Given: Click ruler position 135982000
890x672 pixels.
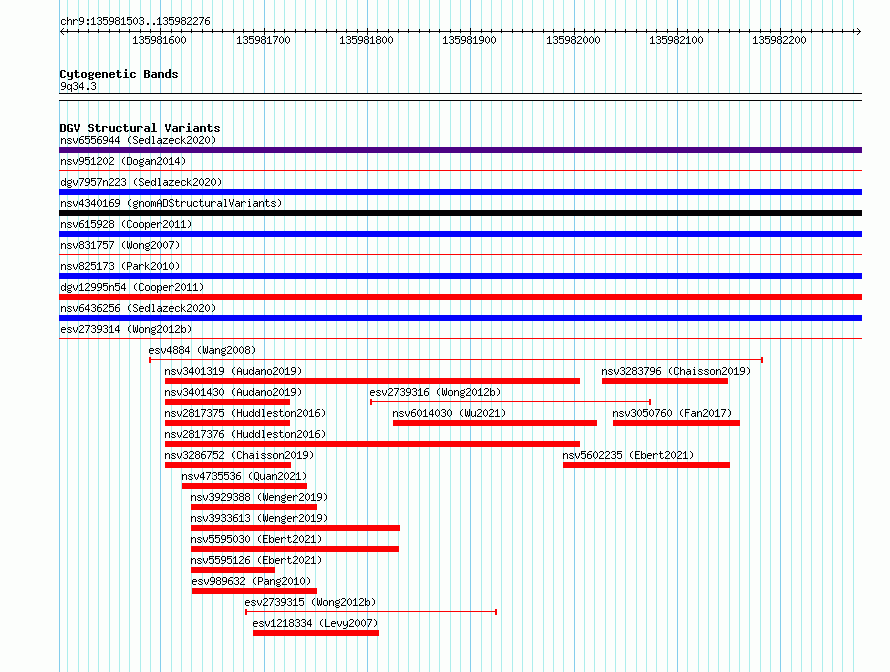Looking at the screenshot, I should (x=573, y=40).
